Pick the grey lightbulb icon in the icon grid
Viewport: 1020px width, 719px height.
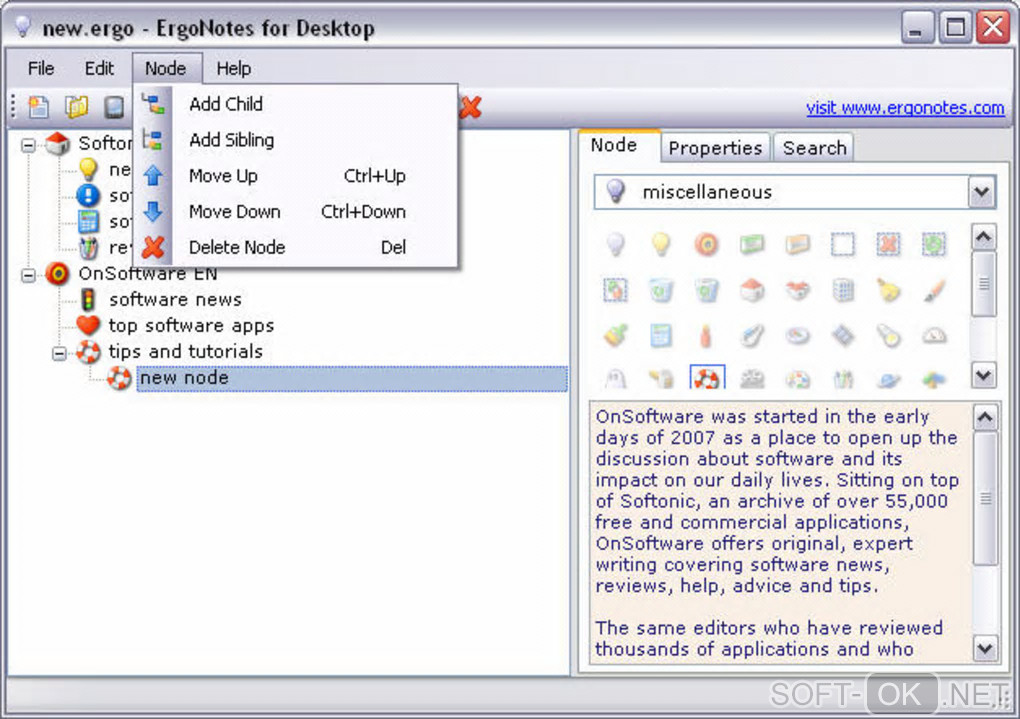point(615,244)
